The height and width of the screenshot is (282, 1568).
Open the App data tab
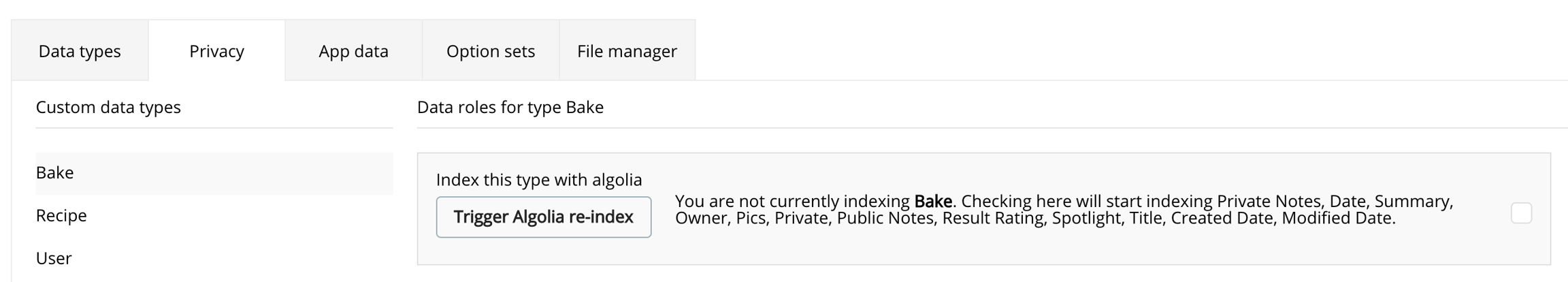(353, 51)
